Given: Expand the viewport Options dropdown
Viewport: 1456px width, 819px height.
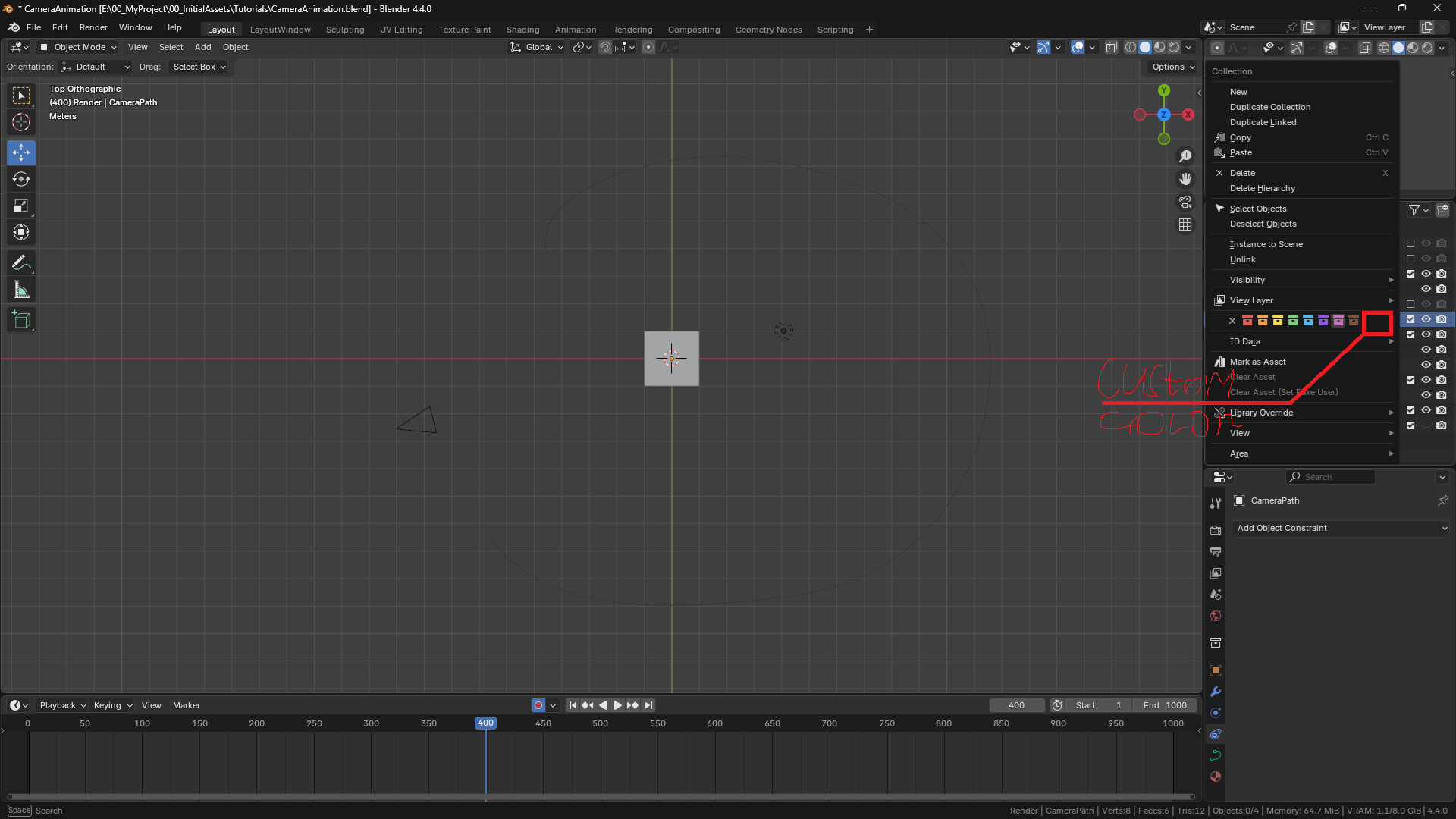Looking at the screenshot, I should 1173,67.
